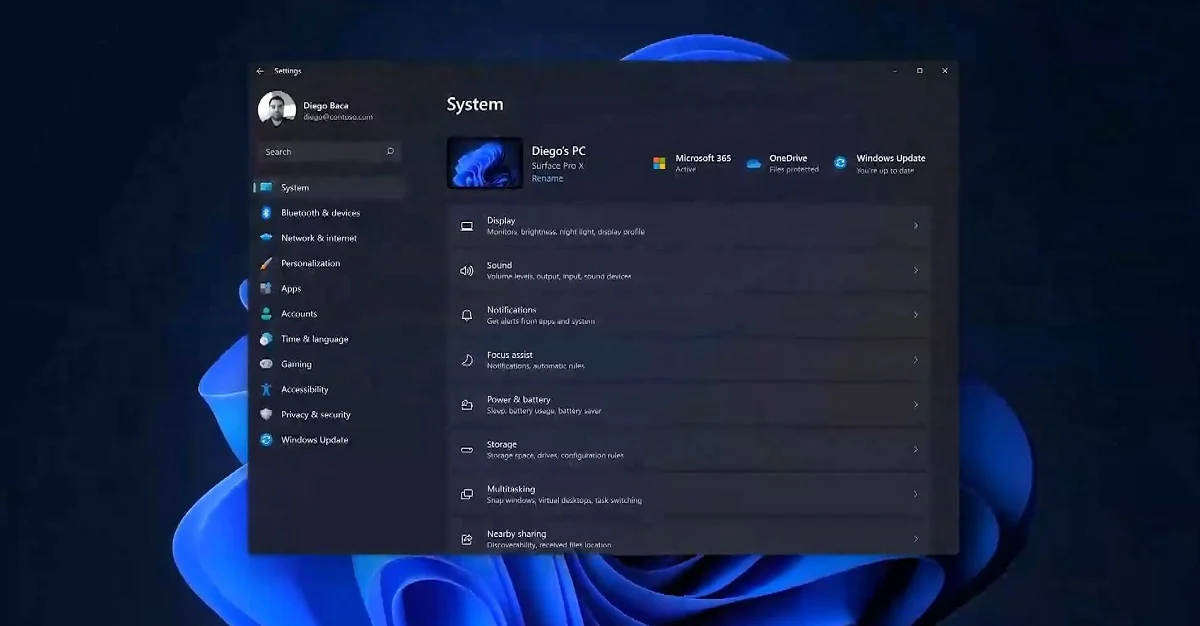The width and height of the screenshot is (1200, 626).
Task: Go to Accounts section
Action: click(x=329, y=314)
